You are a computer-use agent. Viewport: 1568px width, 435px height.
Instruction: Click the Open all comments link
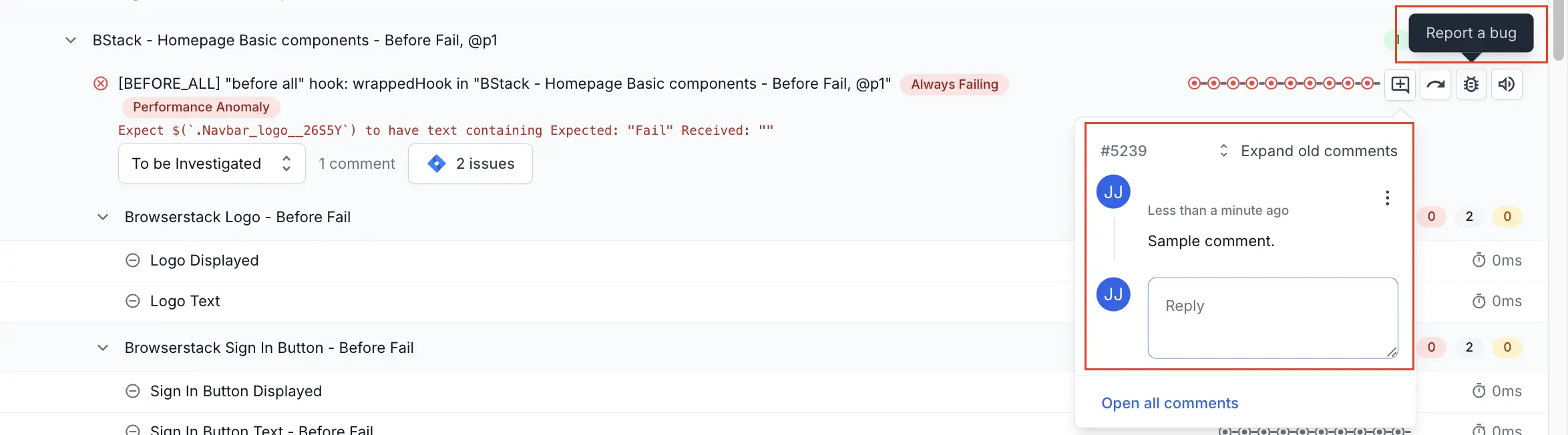[x=1169, y=403]
